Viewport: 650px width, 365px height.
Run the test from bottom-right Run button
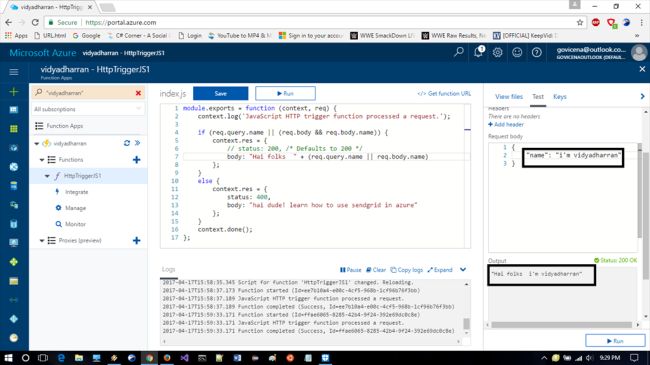[x=615, y=341]
